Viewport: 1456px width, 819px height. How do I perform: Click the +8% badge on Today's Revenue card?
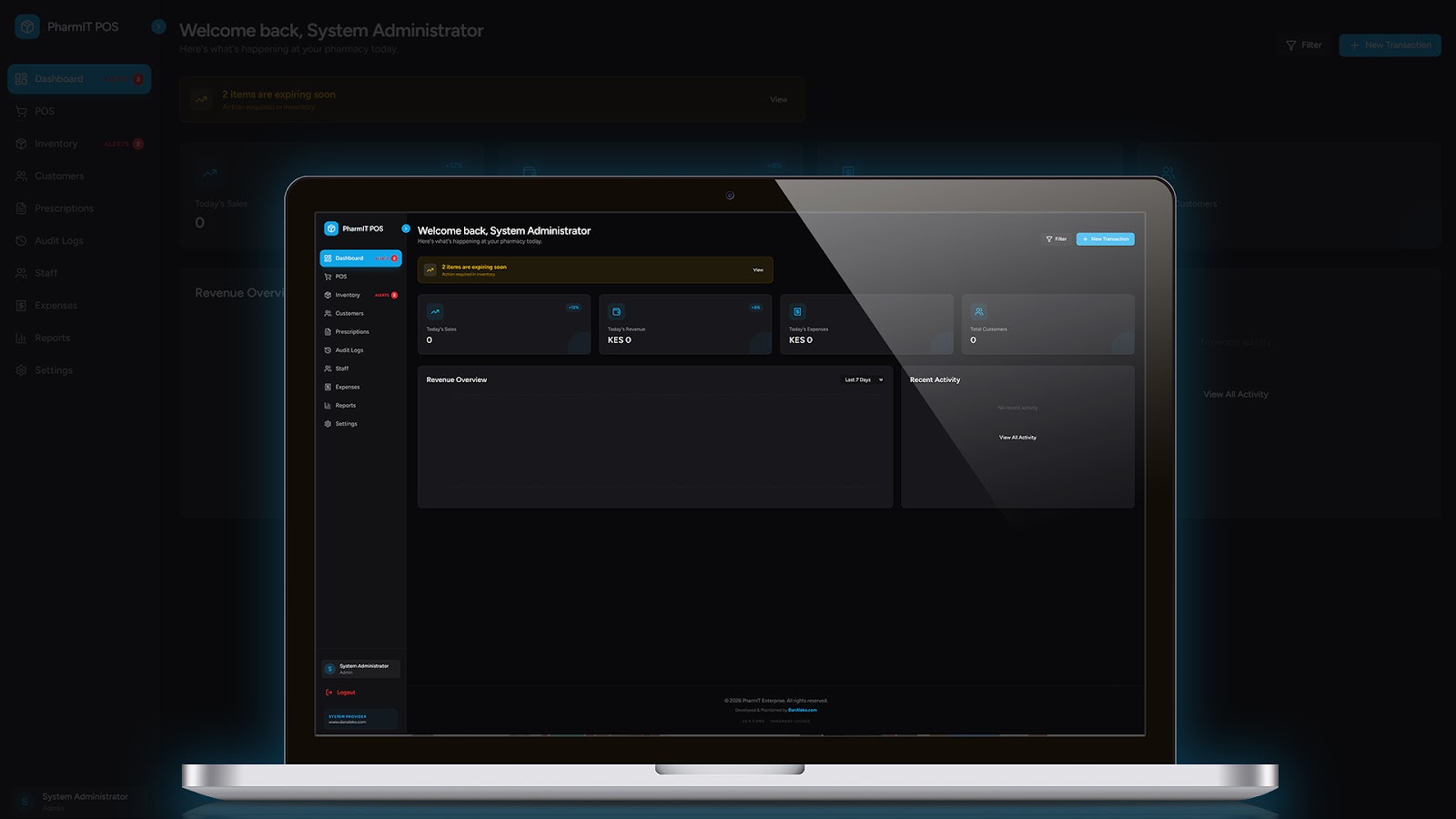tap(755, 308)
